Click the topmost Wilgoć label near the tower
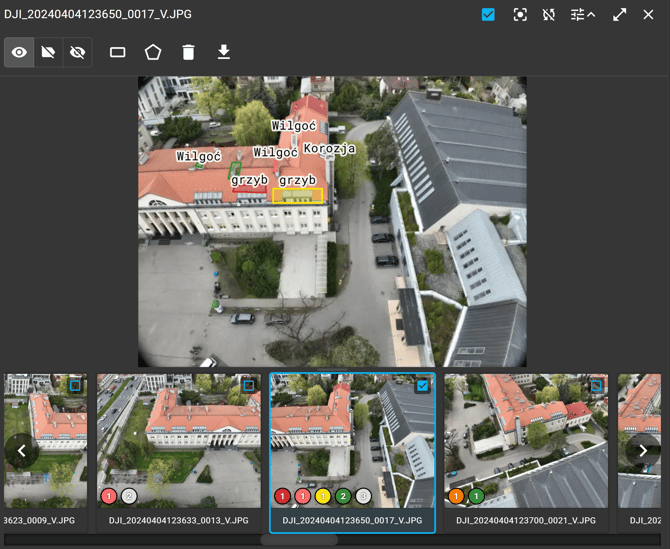 294,126
